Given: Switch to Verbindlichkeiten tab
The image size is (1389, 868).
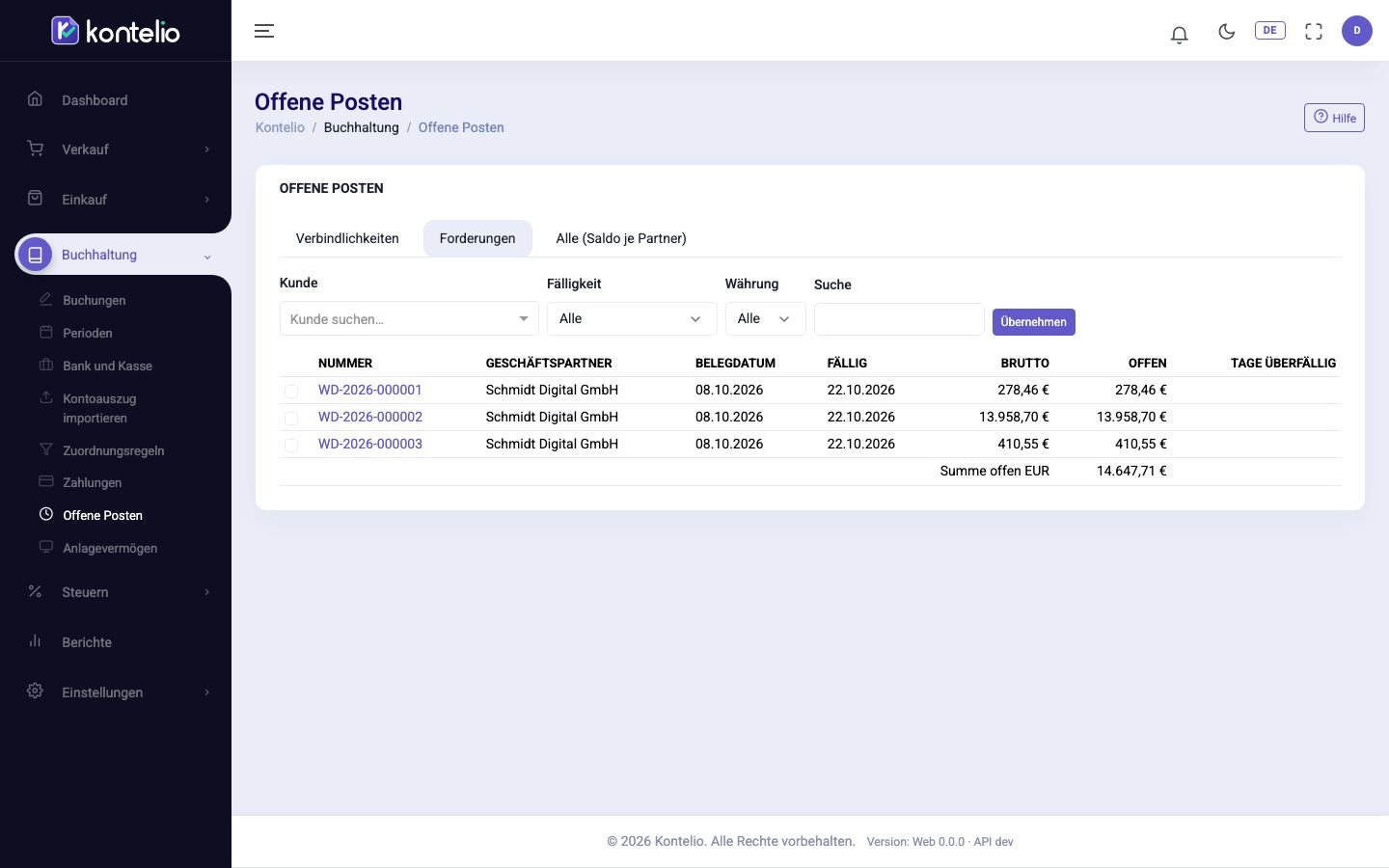Looking at the screenshot, I should (347, 238).
